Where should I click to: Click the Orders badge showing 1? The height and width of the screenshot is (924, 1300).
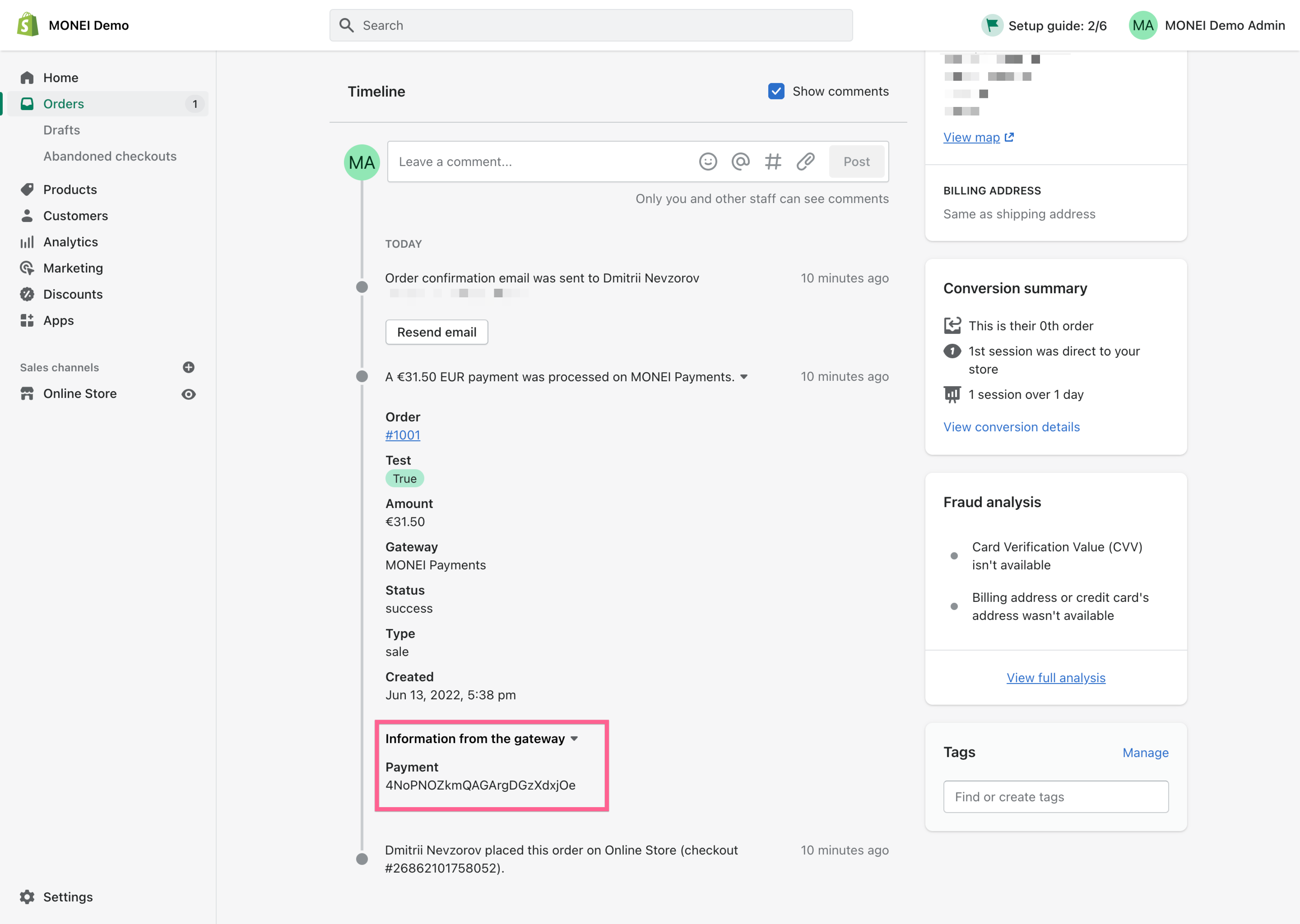pyautogui.click(x=195, y=104)
